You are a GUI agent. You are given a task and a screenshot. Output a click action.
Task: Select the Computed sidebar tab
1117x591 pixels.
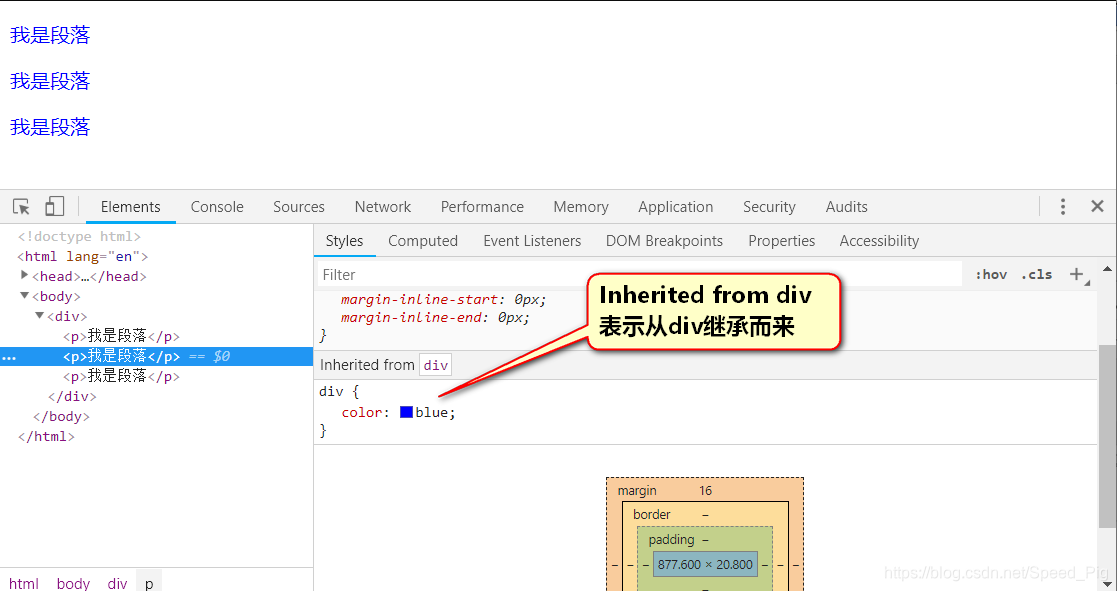pos(422,241)
